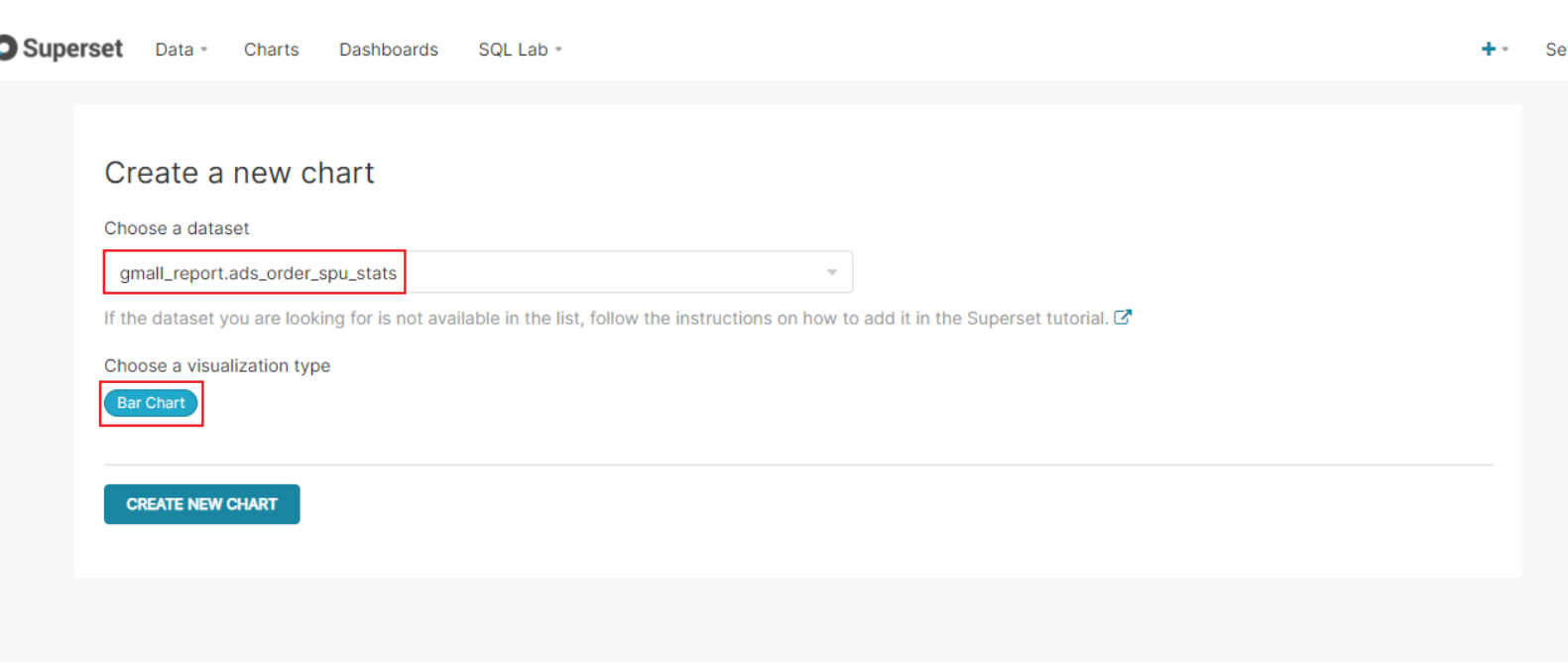Click the Choose a visualization type label
Viewport: 1568px width, 662px height.
[x=217, y=365]
